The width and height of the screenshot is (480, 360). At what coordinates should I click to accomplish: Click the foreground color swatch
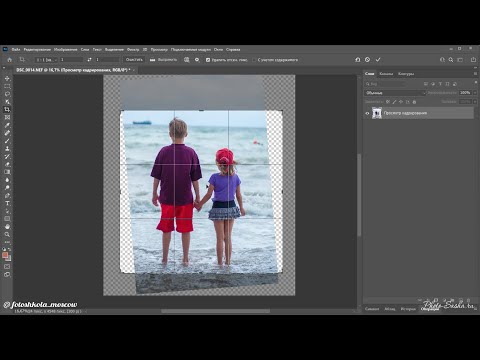(x=5, y=255)
